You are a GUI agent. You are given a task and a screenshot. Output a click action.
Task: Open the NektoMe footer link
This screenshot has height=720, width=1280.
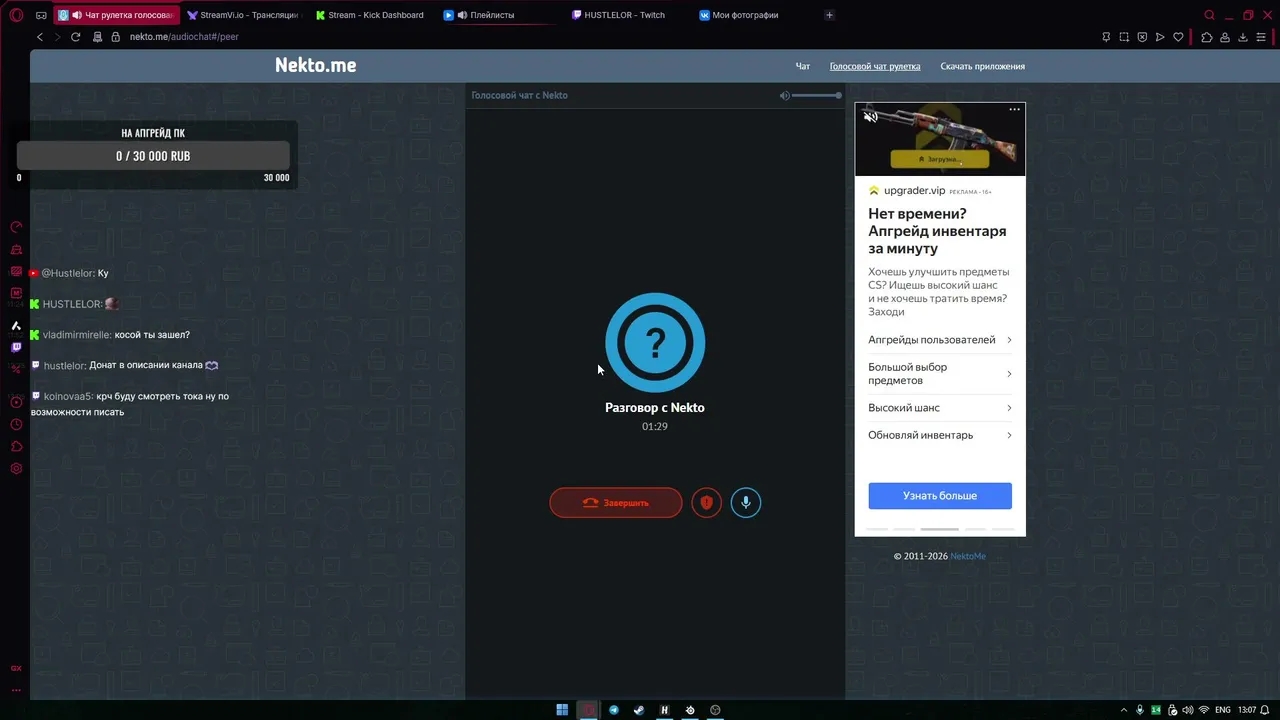[968, 556]
